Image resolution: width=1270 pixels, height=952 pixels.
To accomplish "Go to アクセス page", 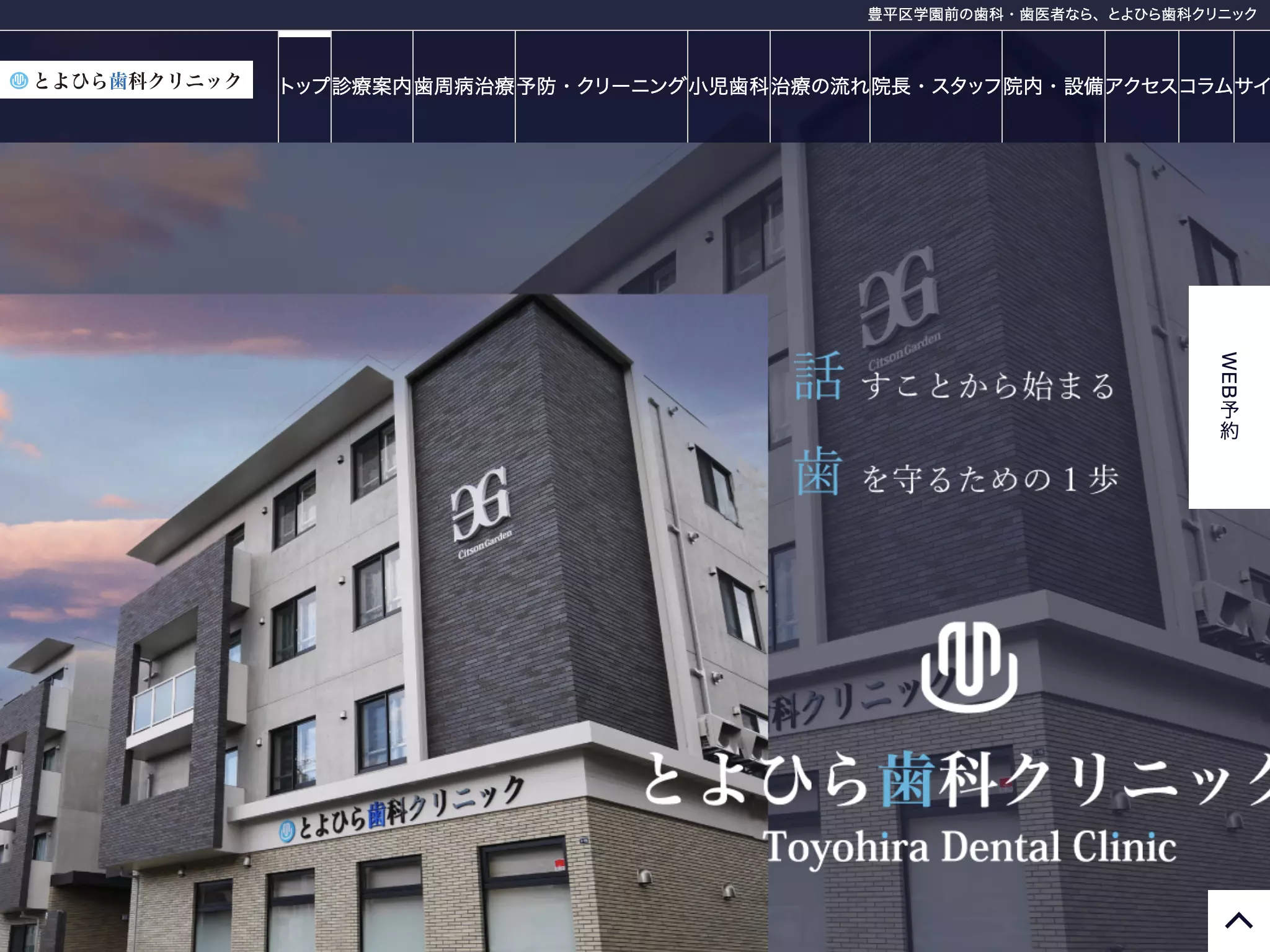I will 1142,87.
